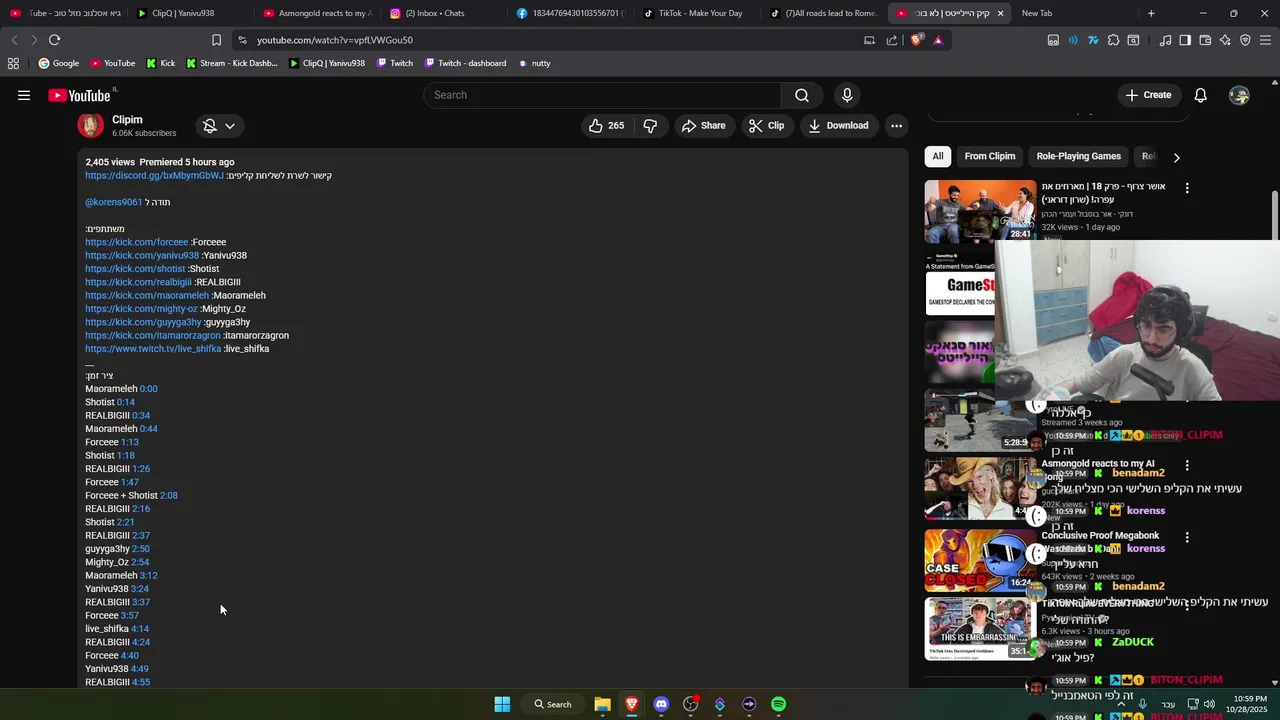Download the video
Image resolution: width=1280 pixels, height=720 pixels.
(838, 126)
